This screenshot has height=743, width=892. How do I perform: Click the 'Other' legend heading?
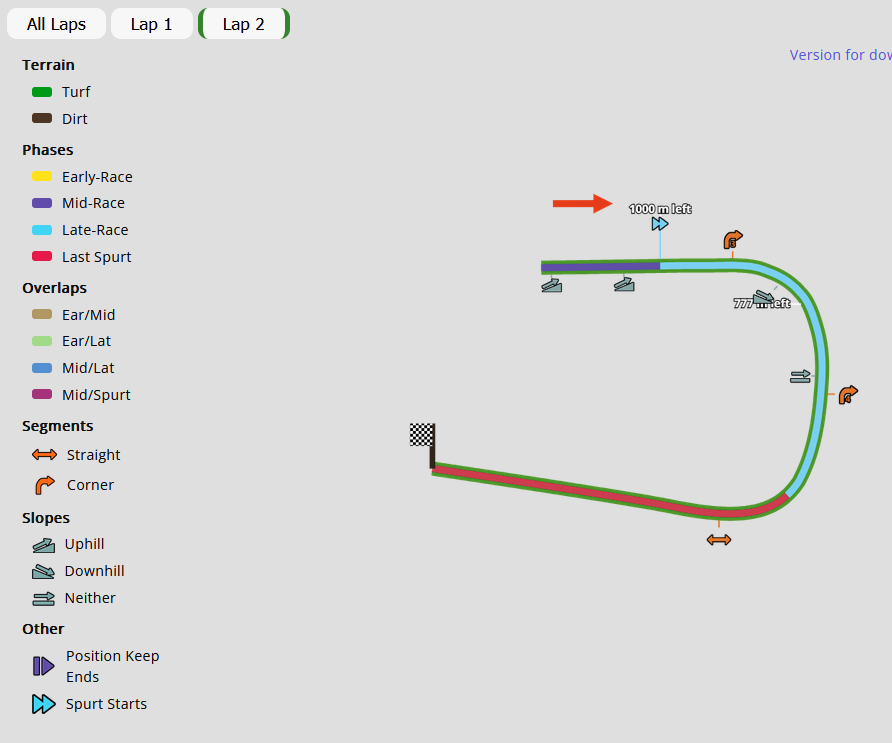[43, 629]
